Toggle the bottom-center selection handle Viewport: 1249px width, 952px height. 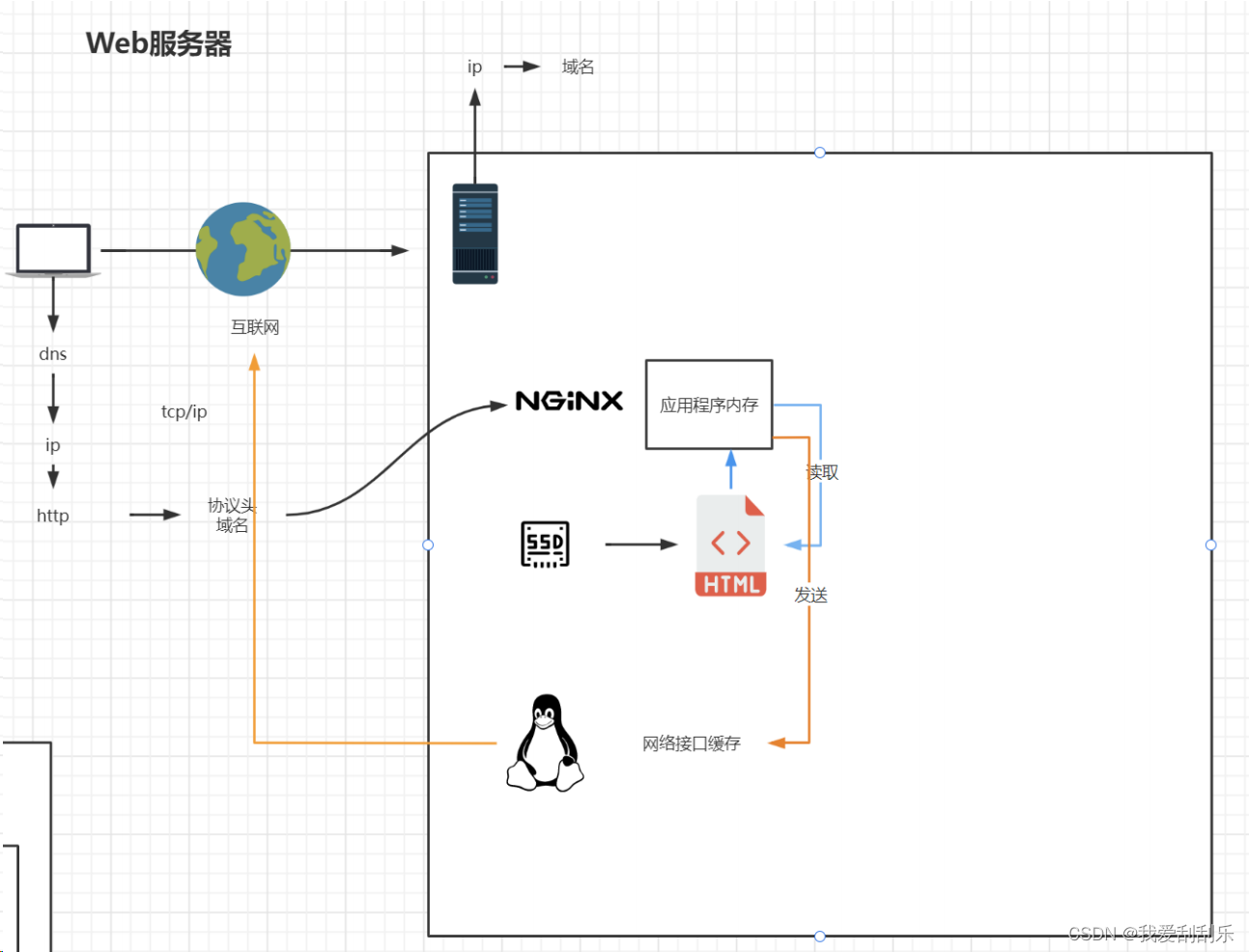pyautogui.click(x=819, y=935)
